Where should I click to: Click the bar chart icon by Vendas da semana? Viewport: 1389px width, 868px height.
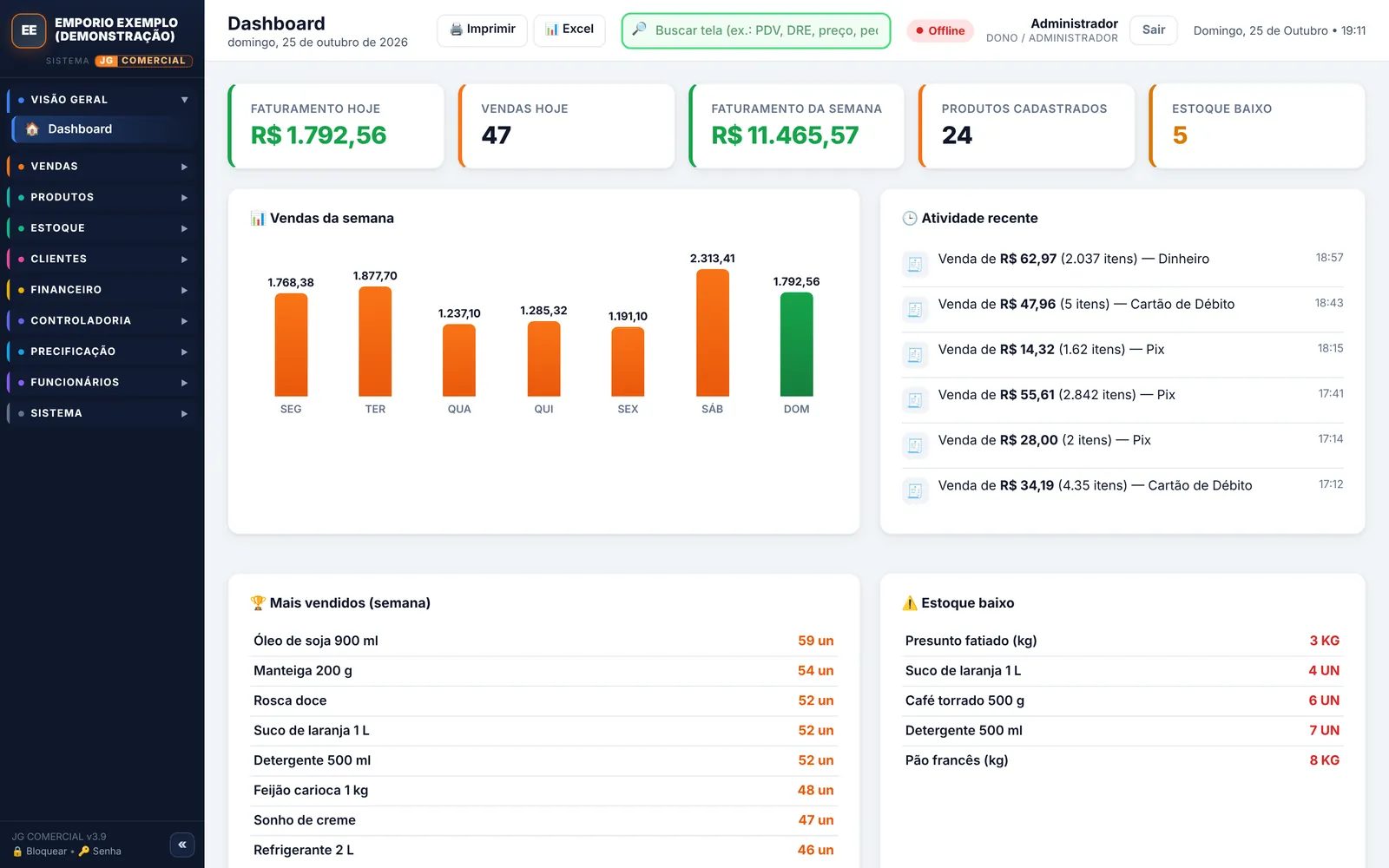click(258, 219)
